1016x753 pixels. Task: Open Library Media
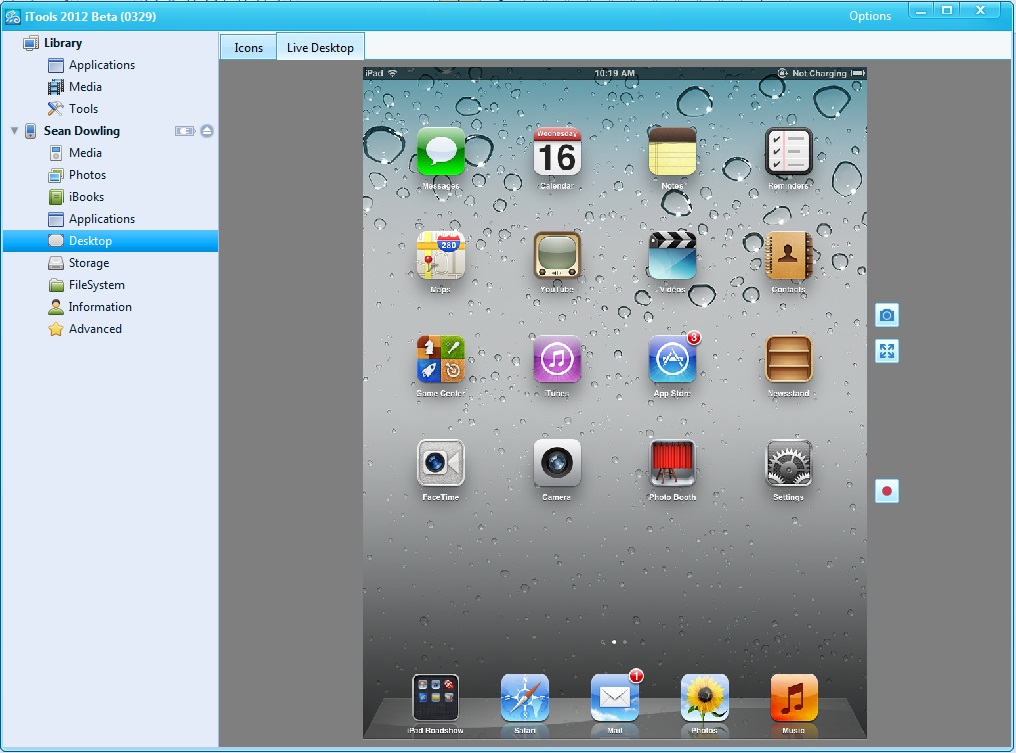[x=85, y=87]
